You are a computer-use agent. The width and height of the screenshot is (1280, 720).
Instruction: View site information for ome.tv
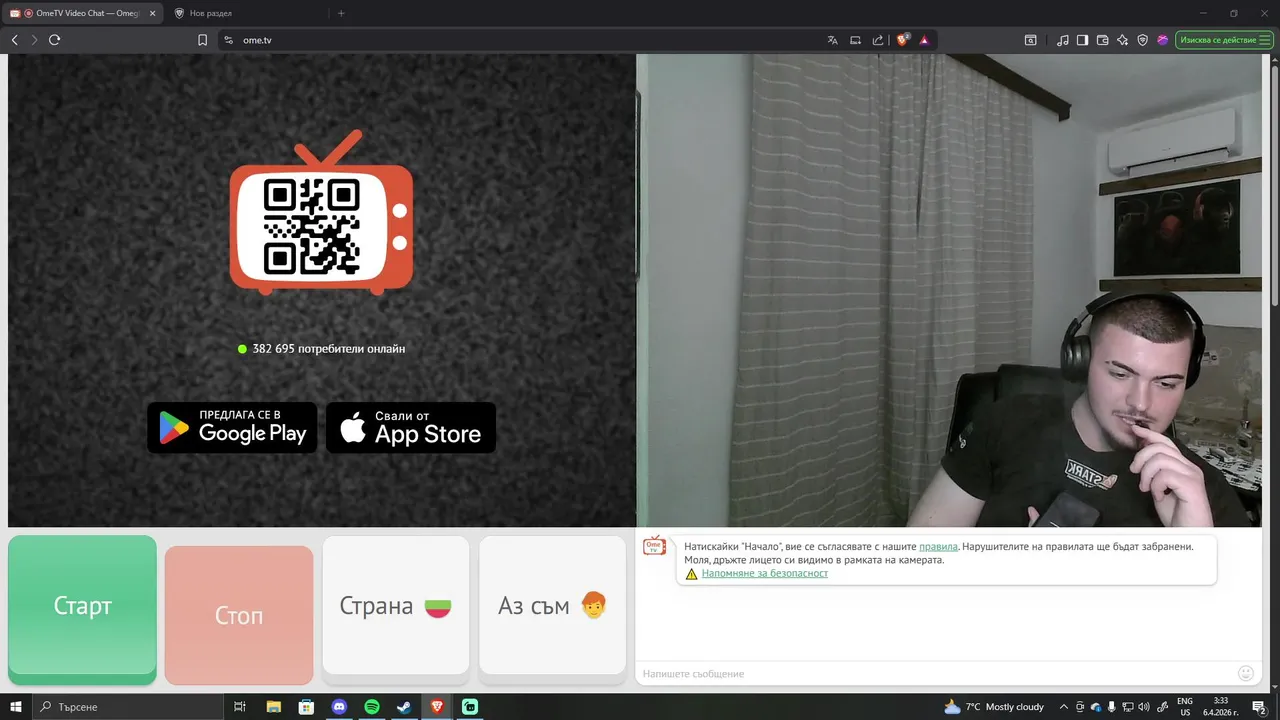[228, 40]
